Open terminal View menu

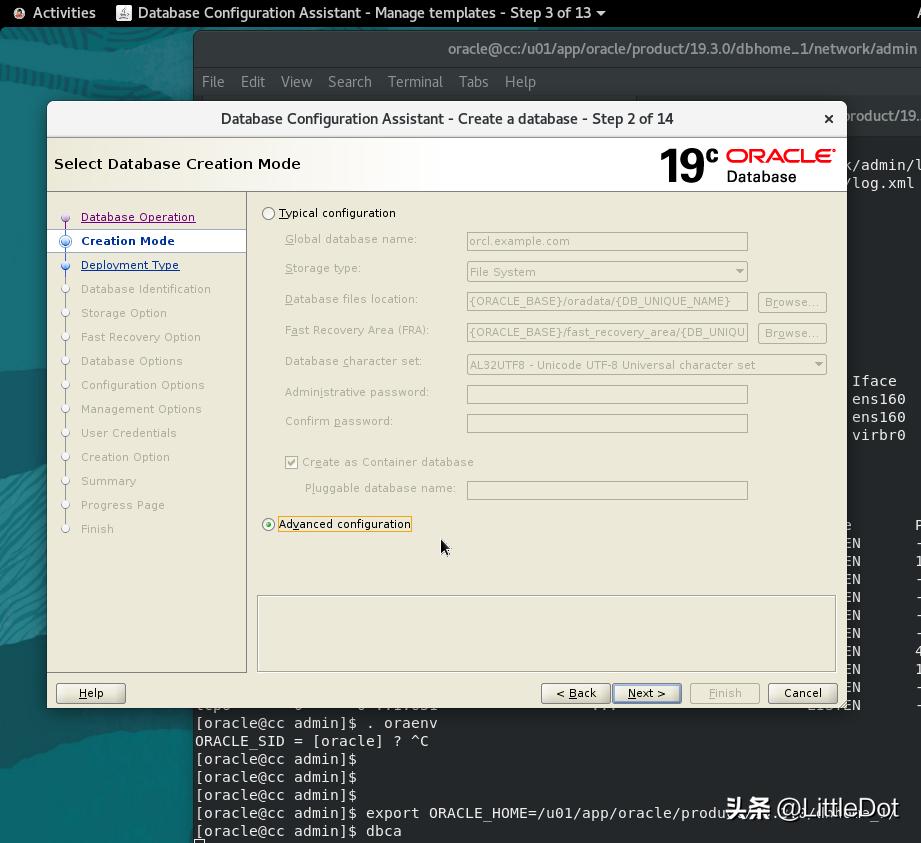pyautogui.click(x=296, y=82)
